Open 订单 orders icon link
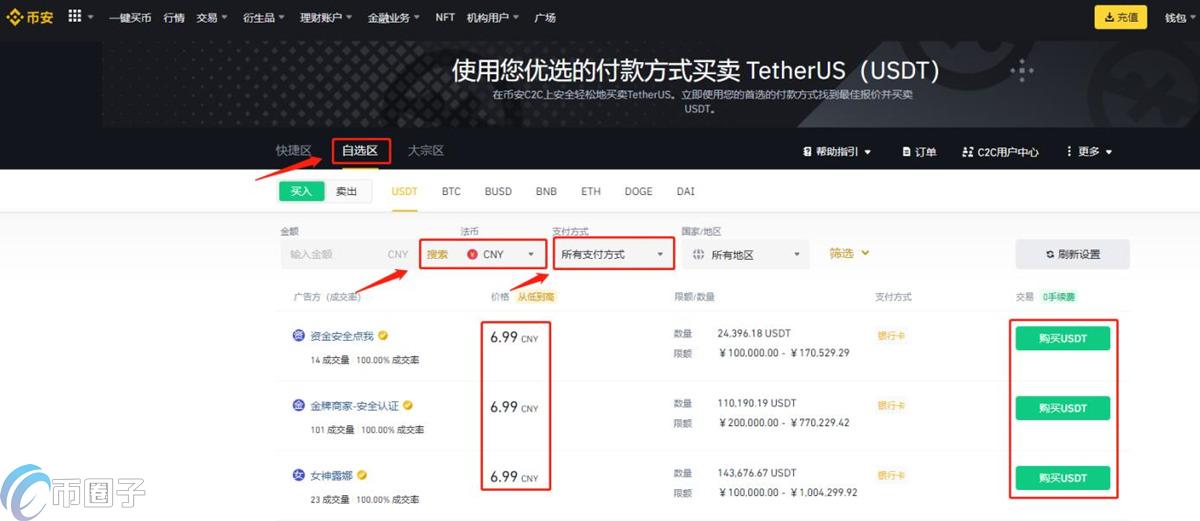1200x521 pixels. tap(920, 152)
